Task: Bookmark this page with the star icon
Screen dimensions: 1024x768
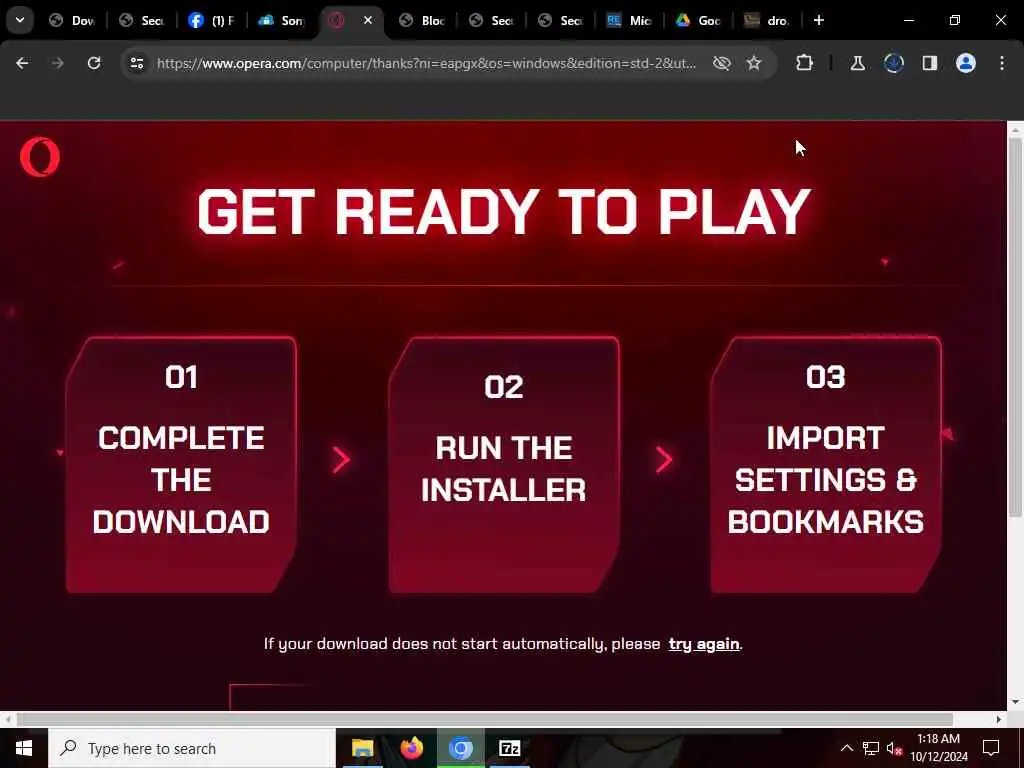Action: [x=754, y=63]
